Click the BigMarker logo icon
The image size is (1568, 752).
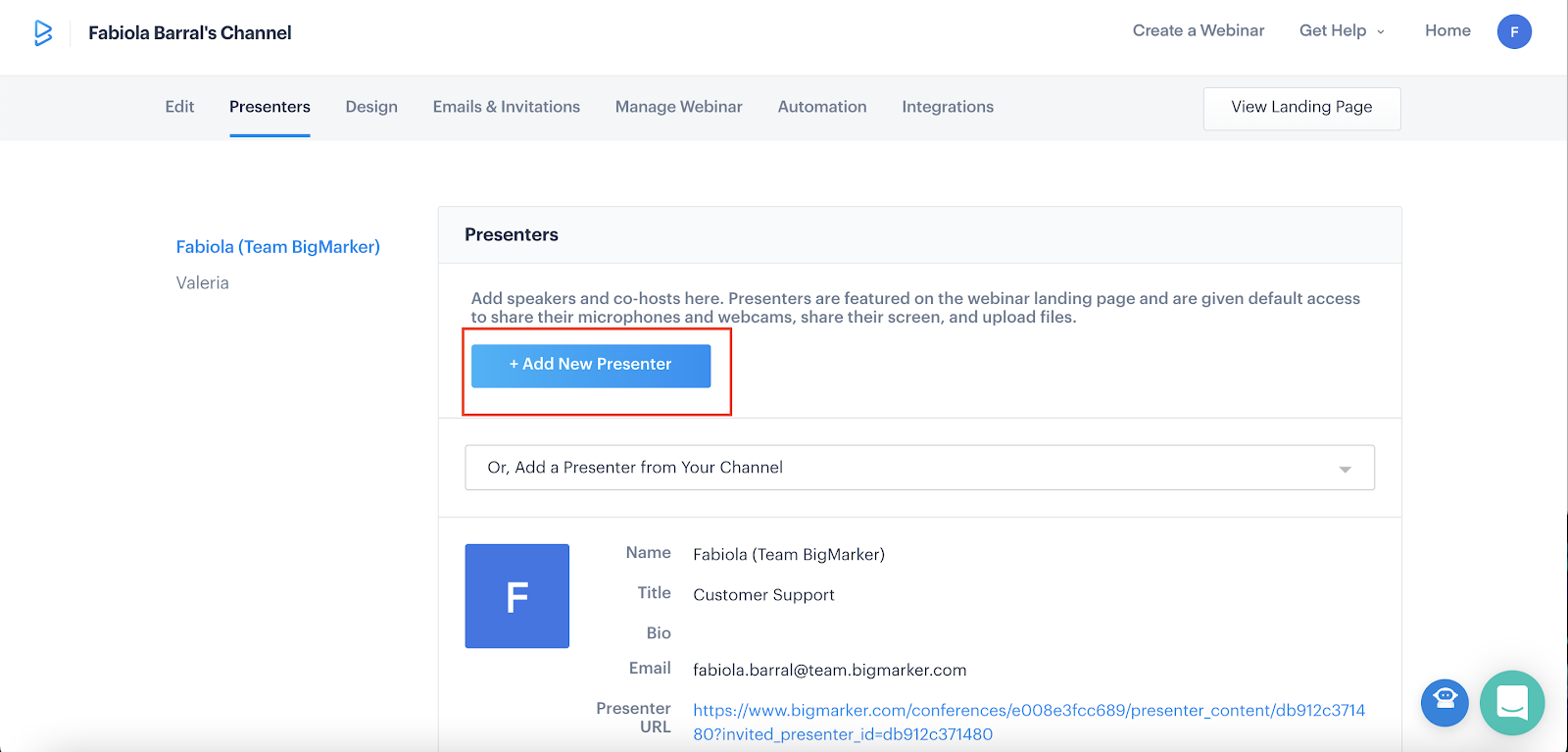tap(42, 32)
